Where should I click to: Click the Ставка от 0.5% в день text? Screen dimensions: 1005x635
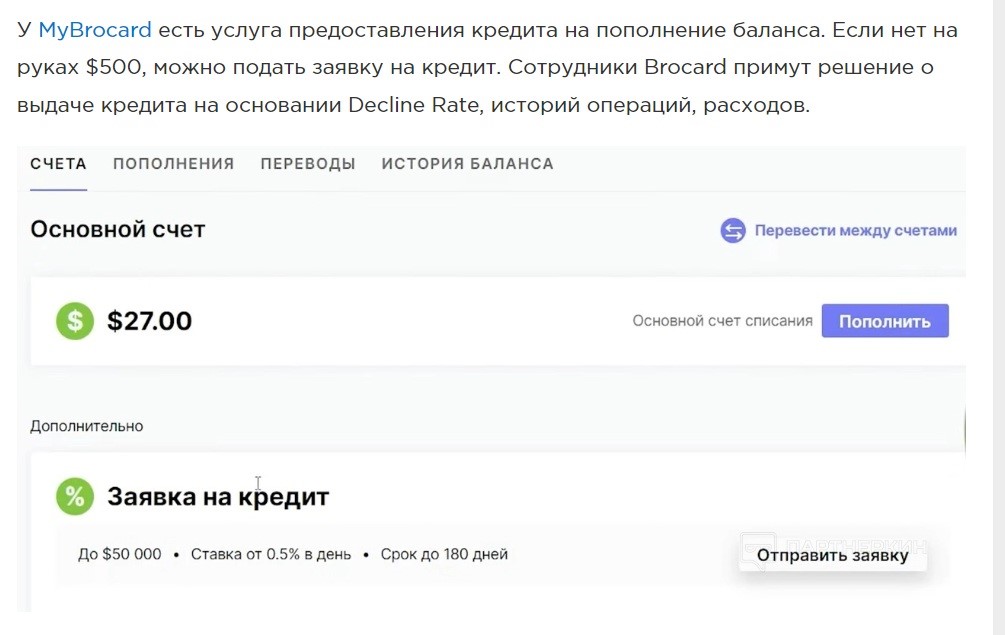coord(270,554)
